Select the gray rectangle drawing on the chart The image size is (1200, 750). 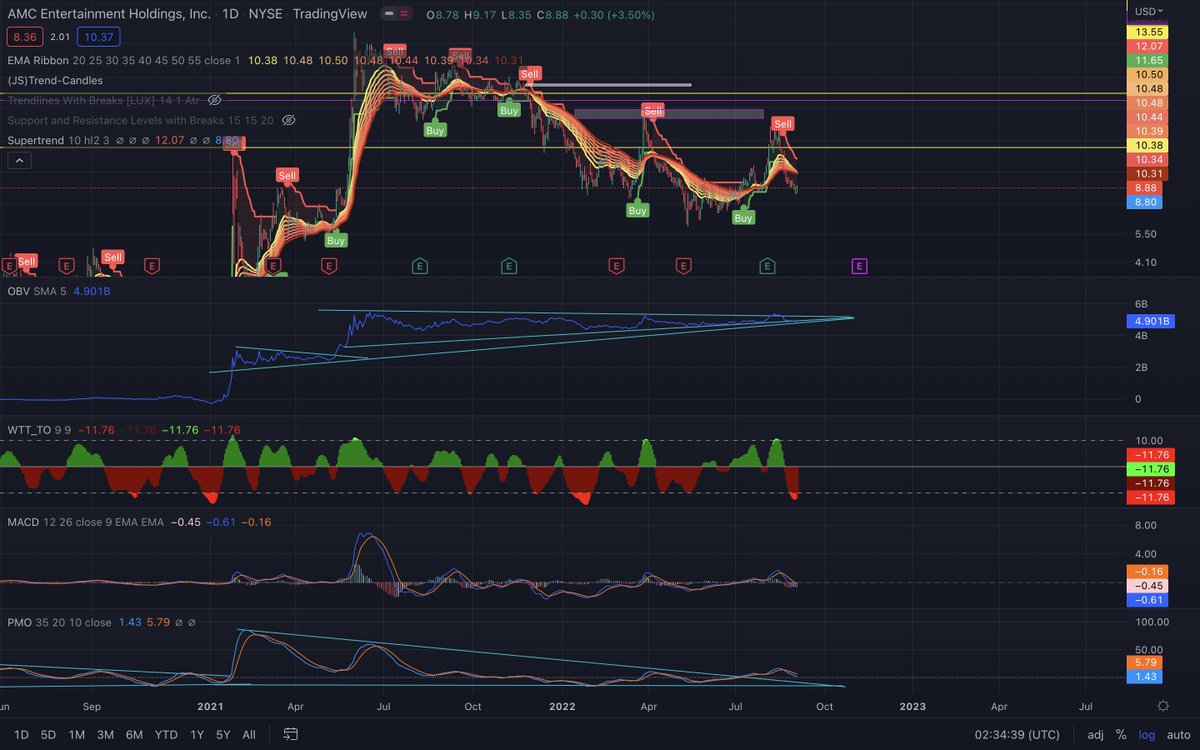(668, 114)
